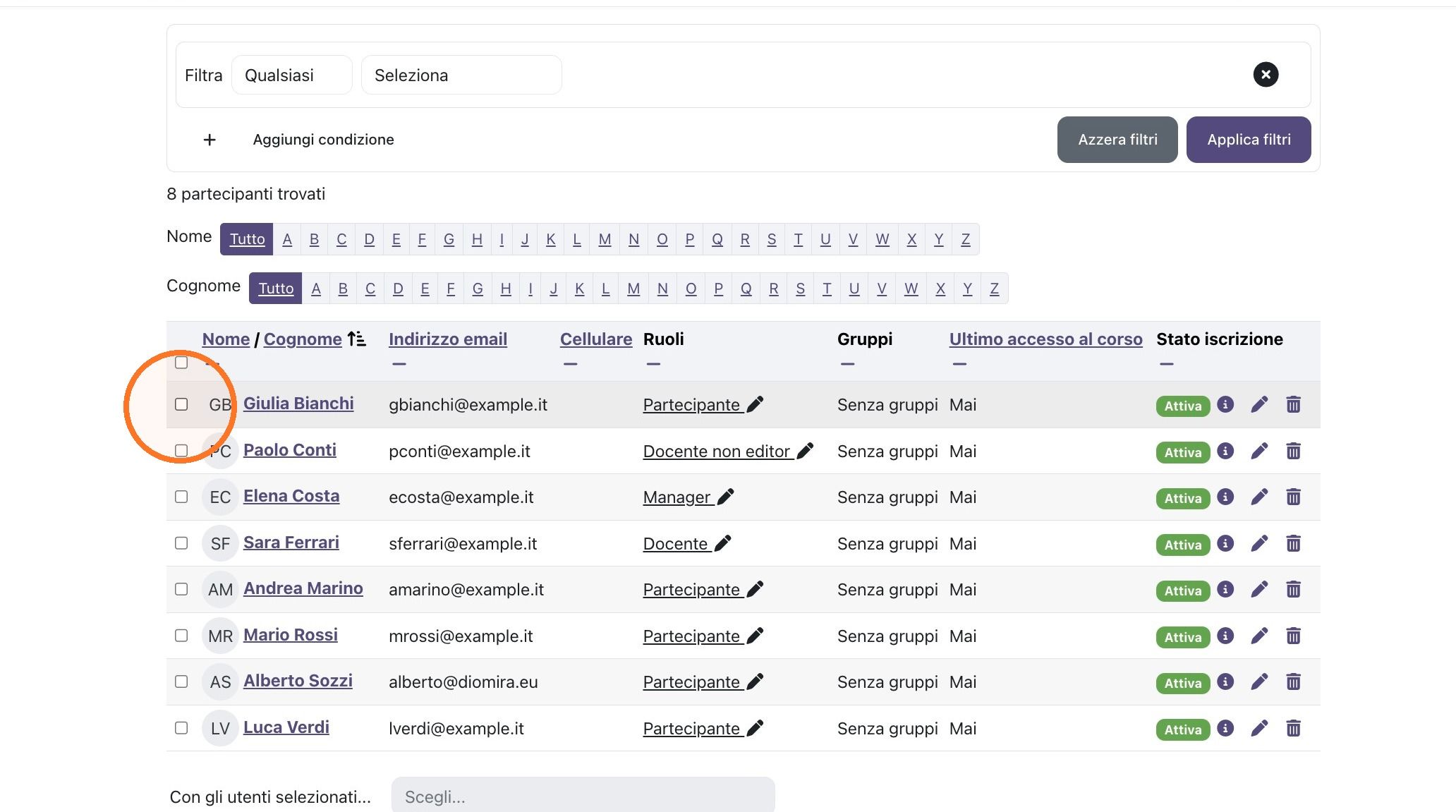Viewport: 1456px width, 812px height.
Task: Tick the select-all checkbox in table header
Action: tap(181, 363)
